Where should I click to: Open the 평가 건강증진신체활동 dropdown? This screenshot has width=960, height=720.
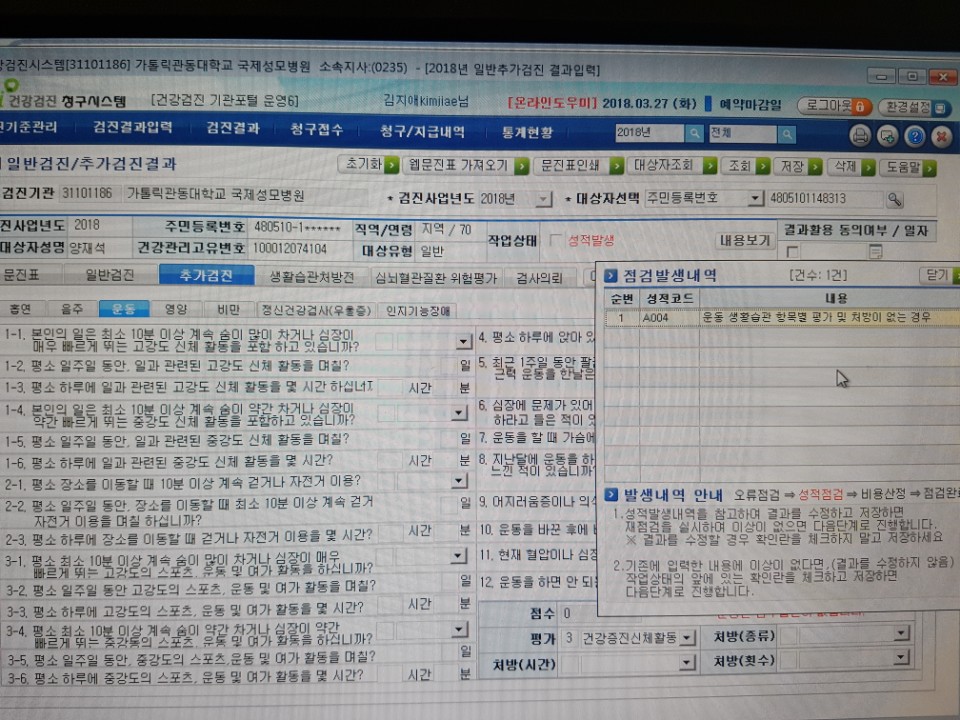688,638
